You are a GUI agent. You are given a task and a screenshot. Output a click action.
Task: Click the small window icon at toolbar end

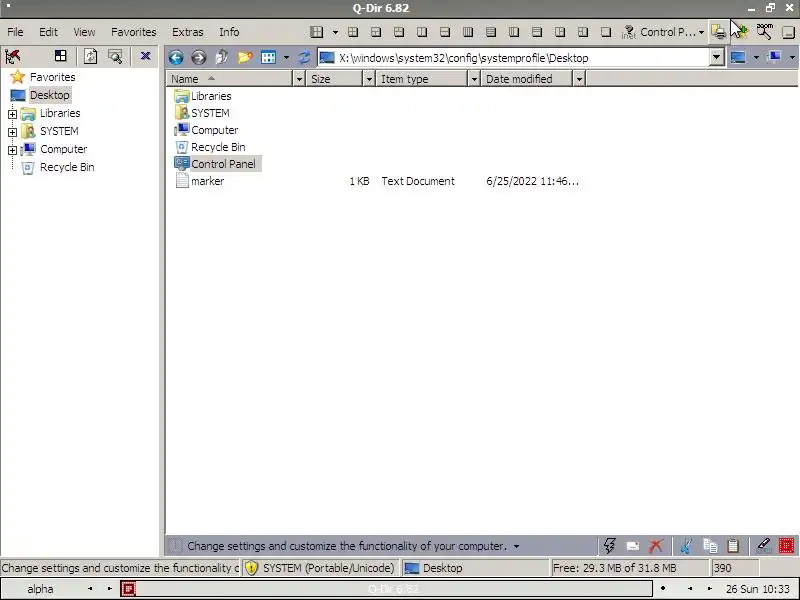tap(788, 32)
